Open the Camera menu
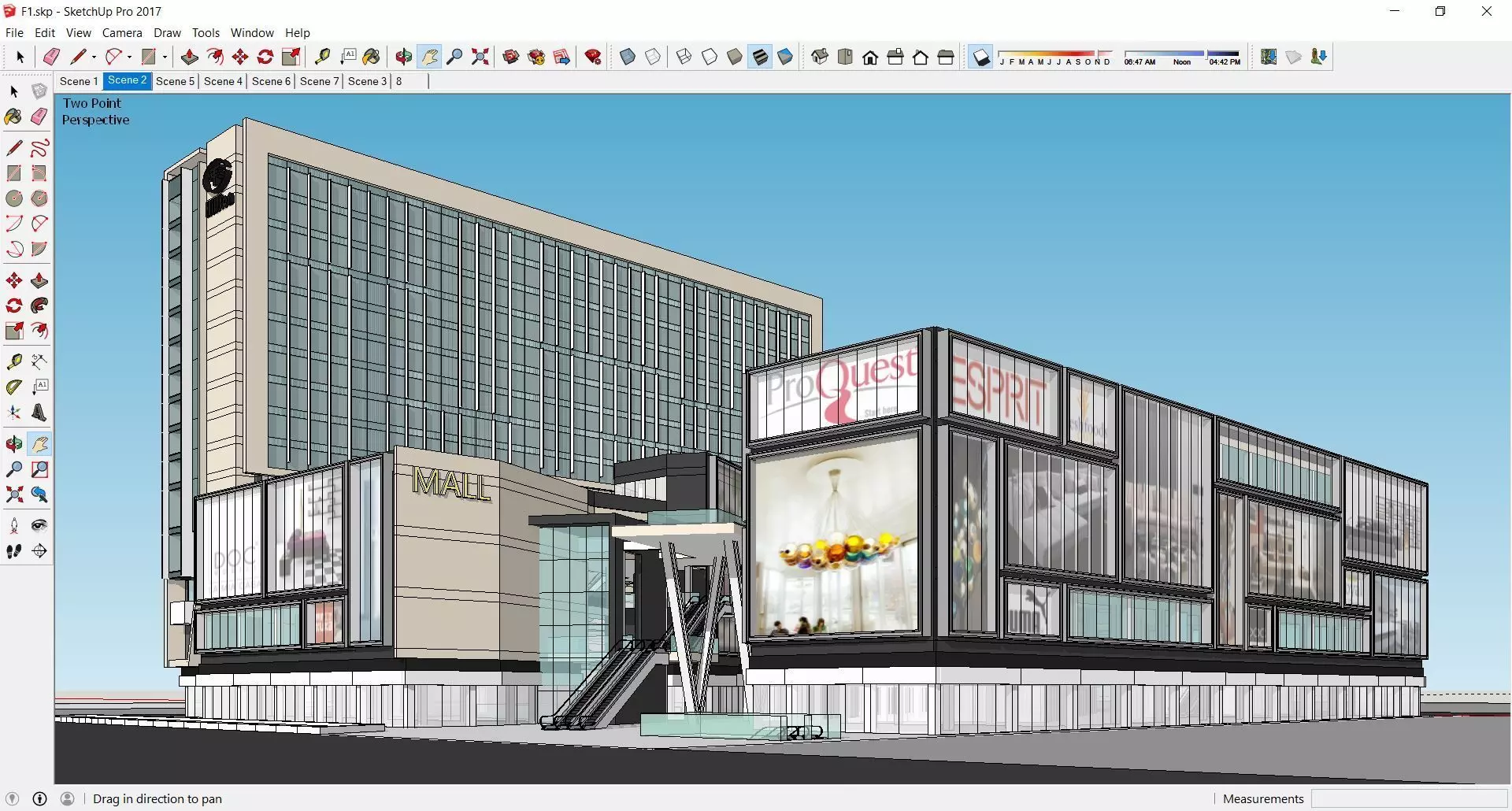The height and width of the screenshot is (811, 1512). (122, 33)
